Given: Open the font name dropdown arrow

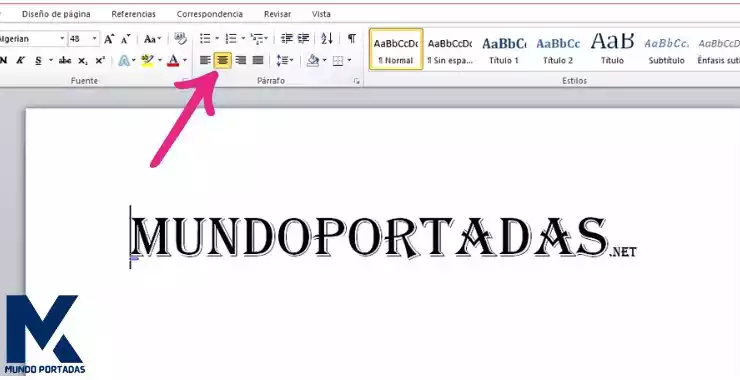Looking at the screenshot, I should (x=62, y=39).
